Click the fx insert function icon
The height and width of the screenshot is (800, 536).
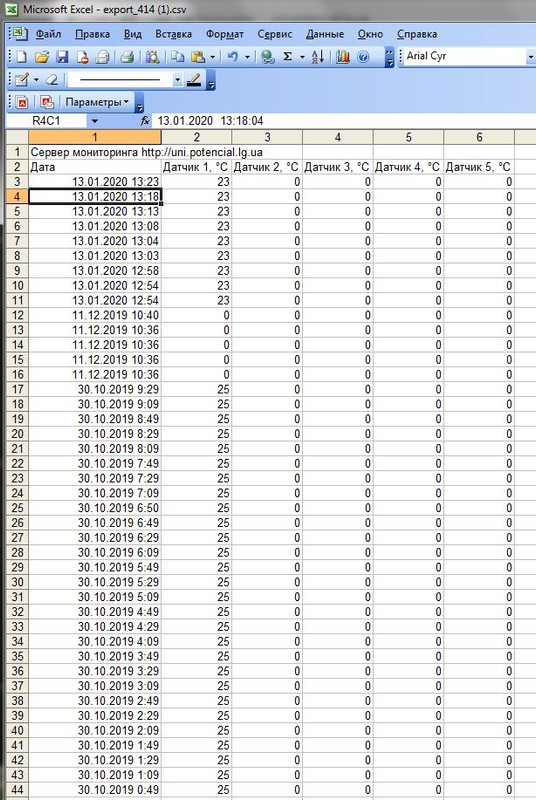coord(145,121)
